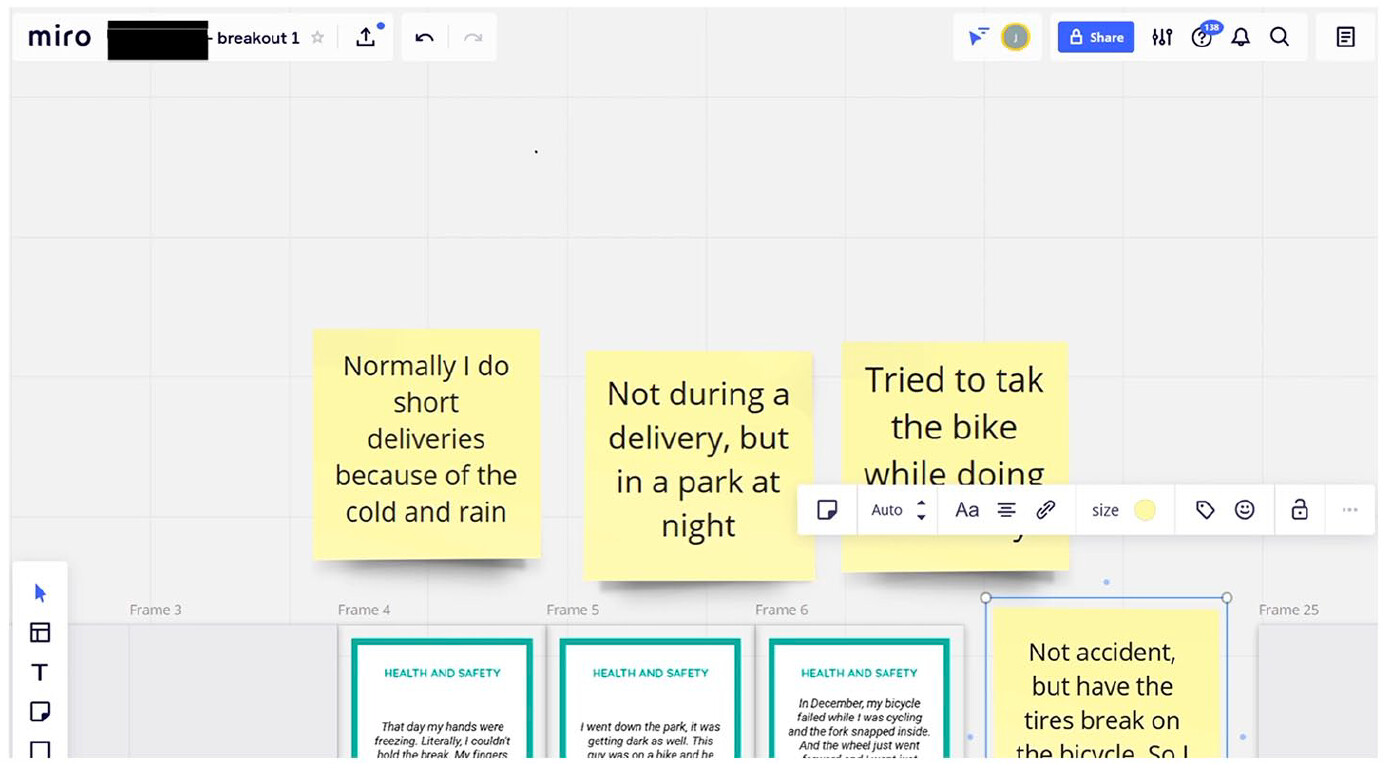The image size is (1388, 768).
Task: Lock the selected sticky note
Action: (1299, 510)
